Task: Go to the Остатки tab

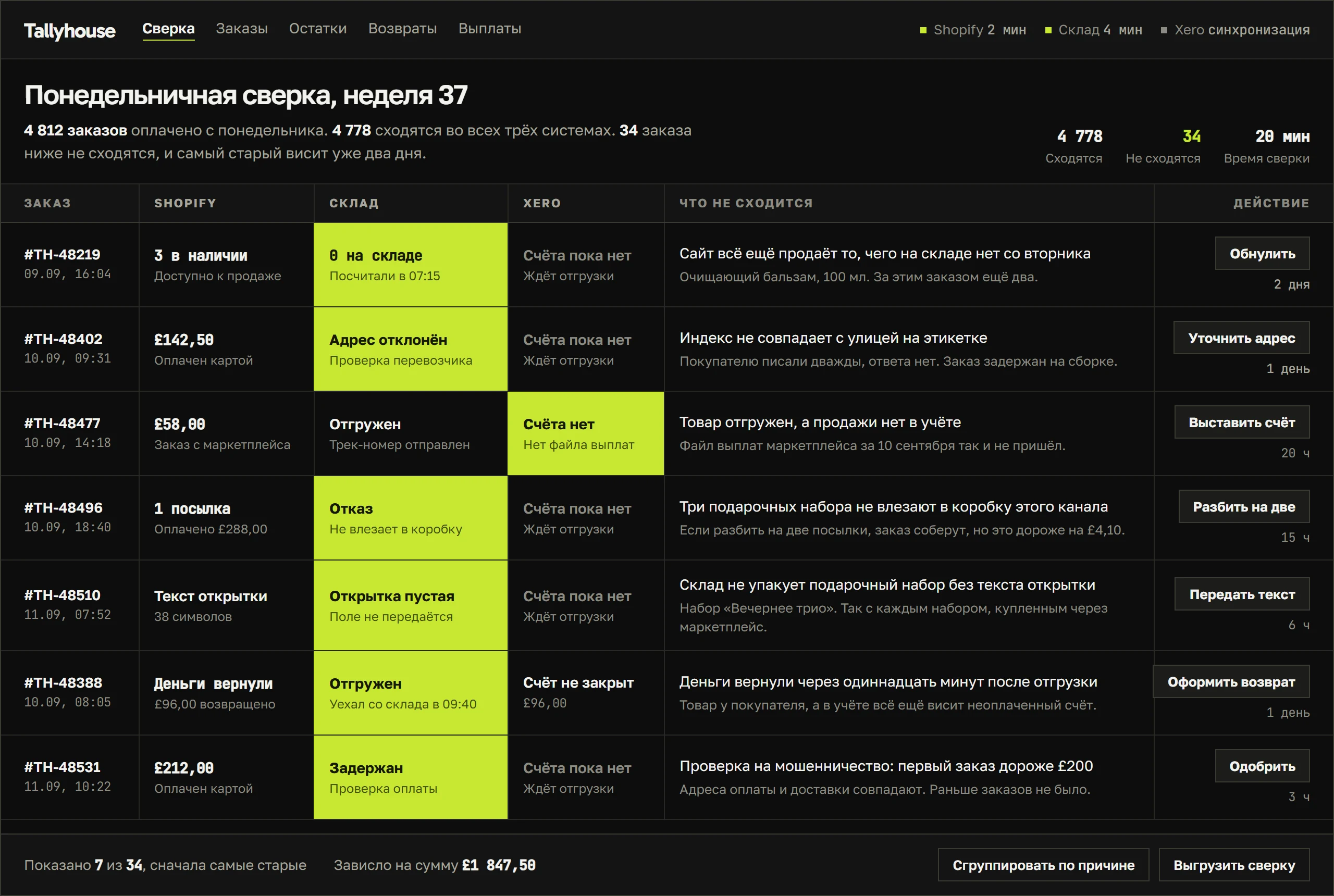Action: tap(318, 29)
